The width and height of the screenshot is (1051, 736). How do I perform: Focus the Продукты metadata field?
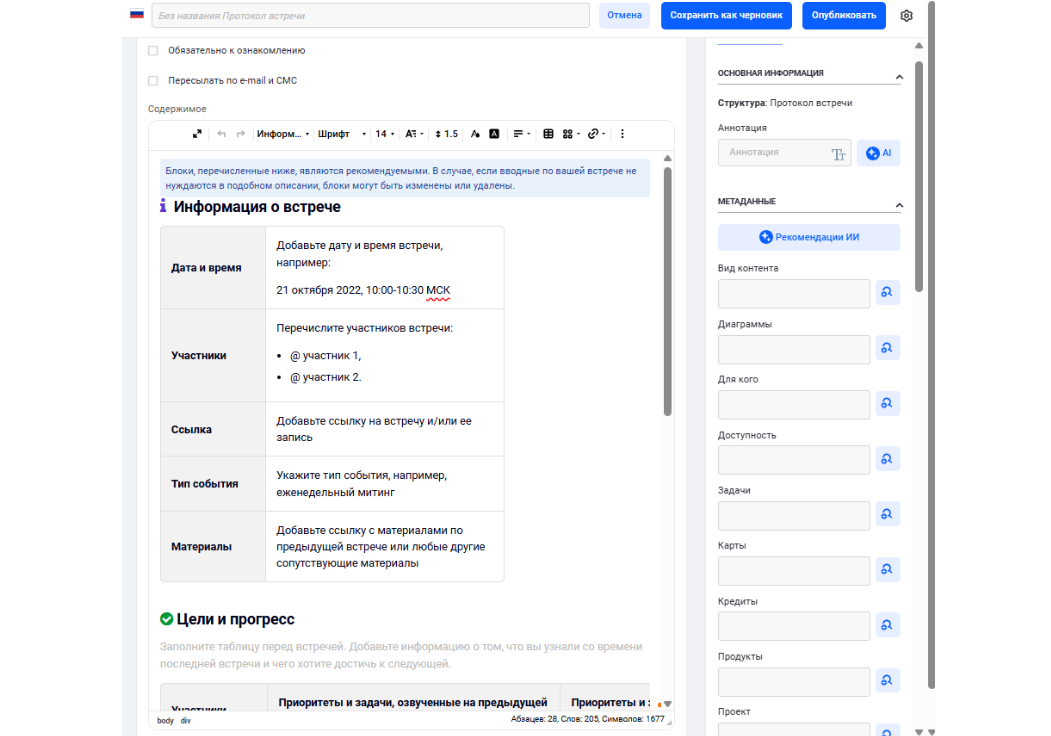tap(794, 682)
